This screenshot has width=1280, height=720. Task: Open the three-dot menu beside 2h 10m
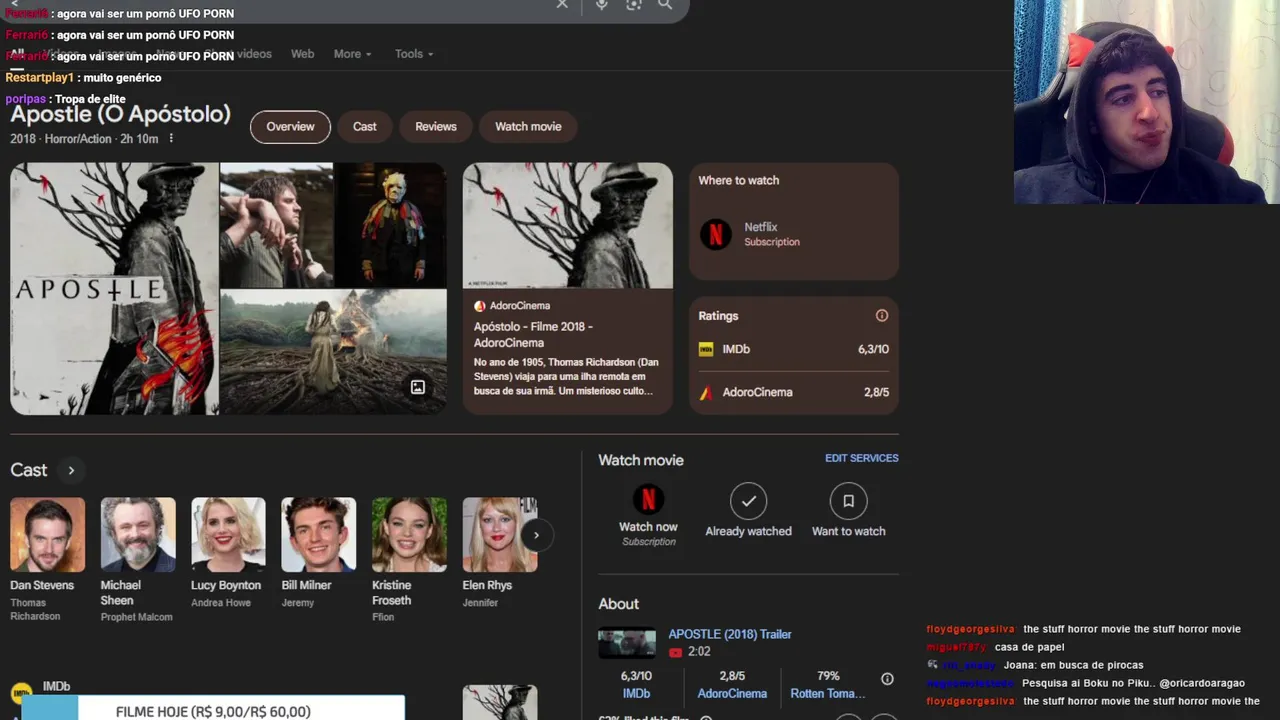(171, 139)
